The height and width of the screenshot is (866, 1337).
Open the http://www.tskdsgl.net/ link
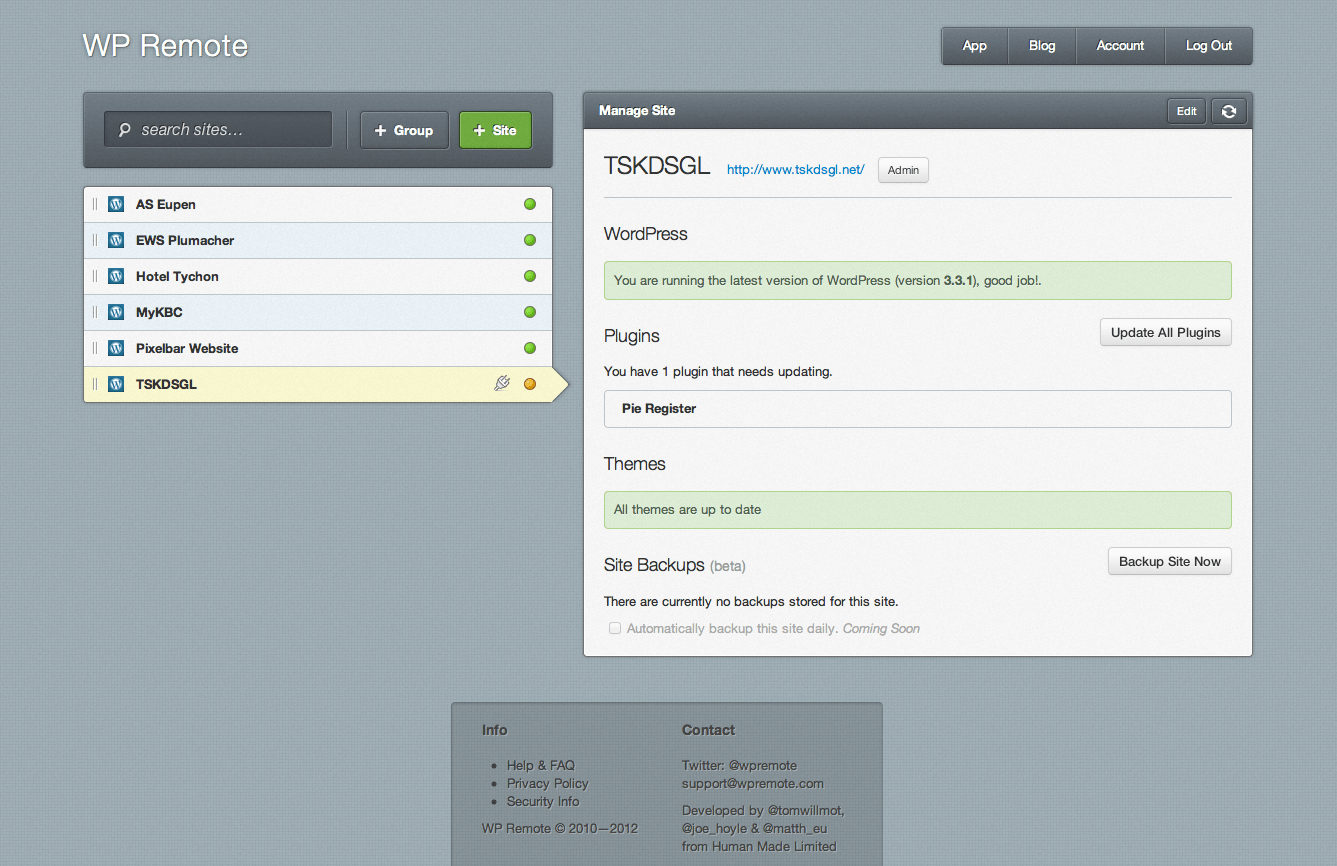tap(796, 170)
